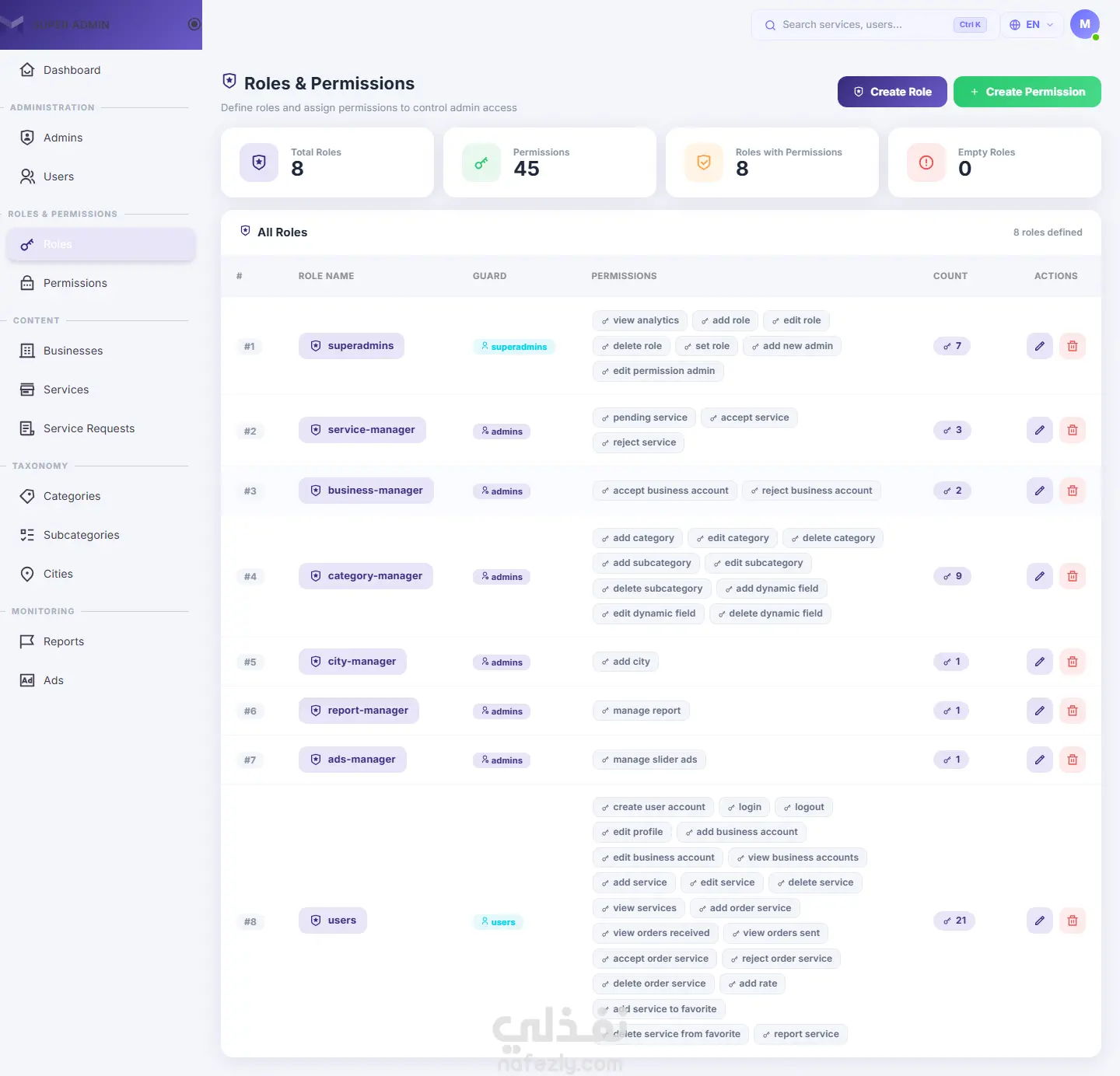
Task: Select Roles in the sidebar
Action: pyautogui.click(x=101, y=244)
